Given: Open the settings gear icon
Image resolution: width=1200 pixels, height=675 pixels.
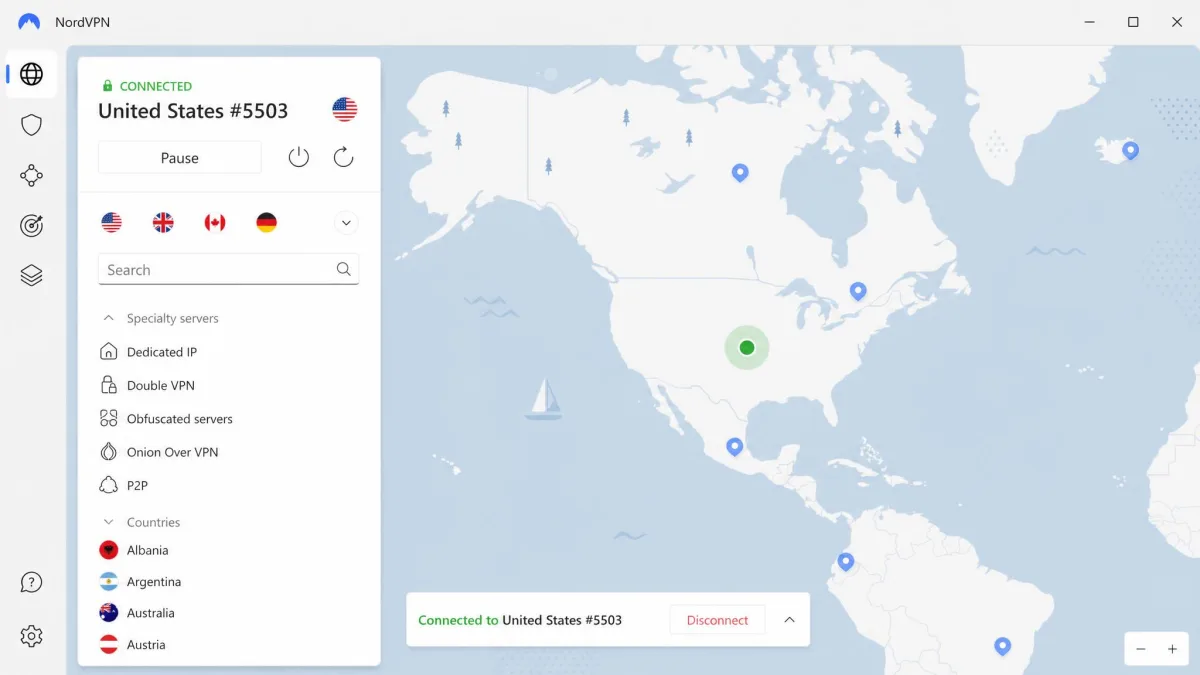Looking at the screenshot, I should tap(31, 636).
